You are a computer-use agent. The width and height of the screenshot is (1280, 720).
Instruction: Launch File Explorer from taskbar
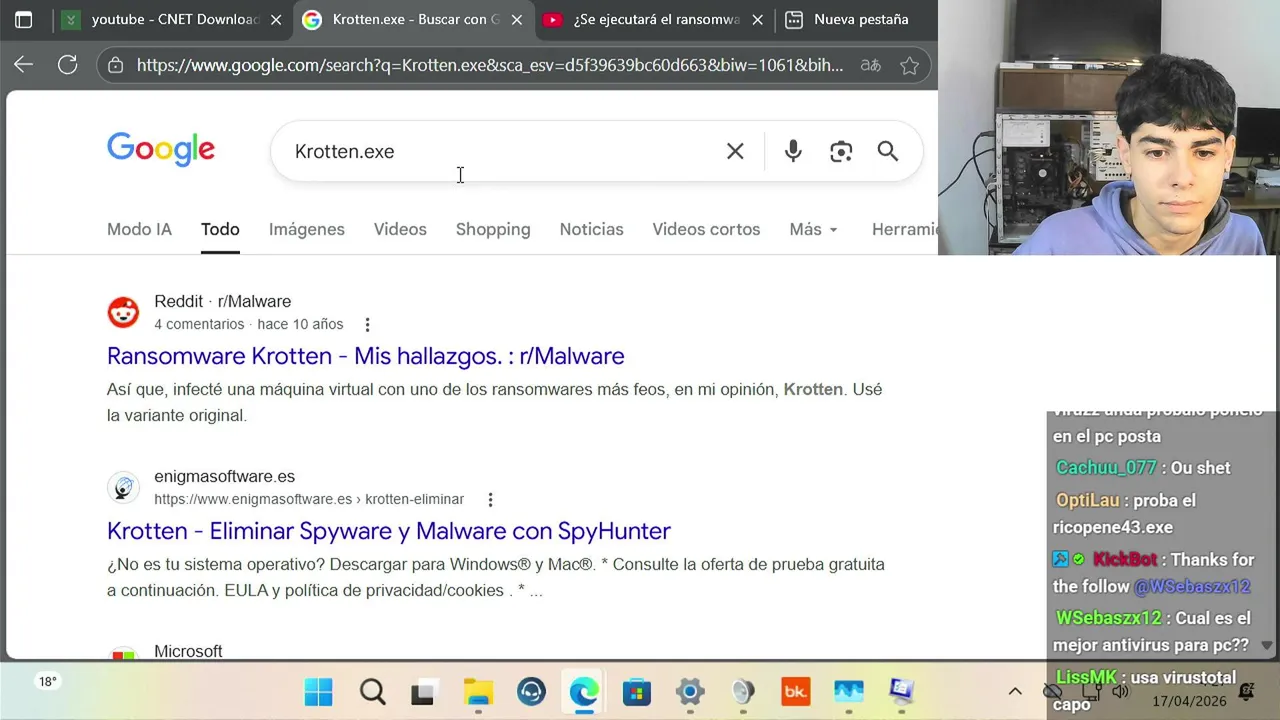coord(478,691)
